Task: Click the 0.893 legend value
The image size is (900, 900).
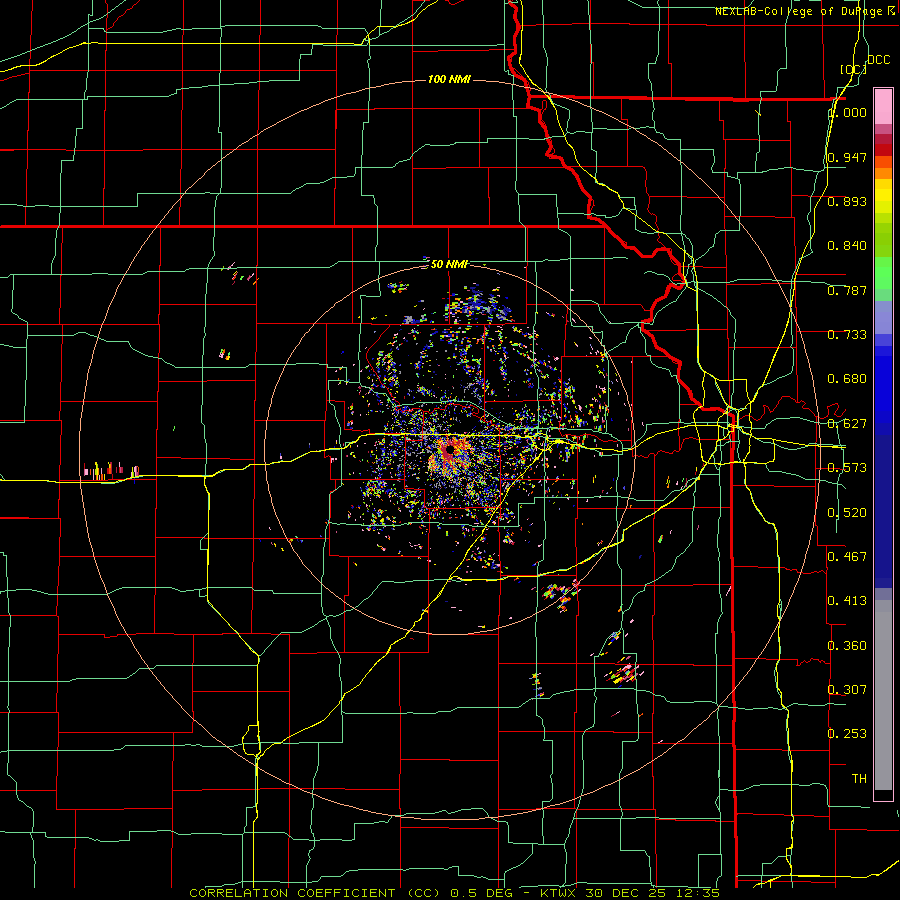Action: click(847, 201)
